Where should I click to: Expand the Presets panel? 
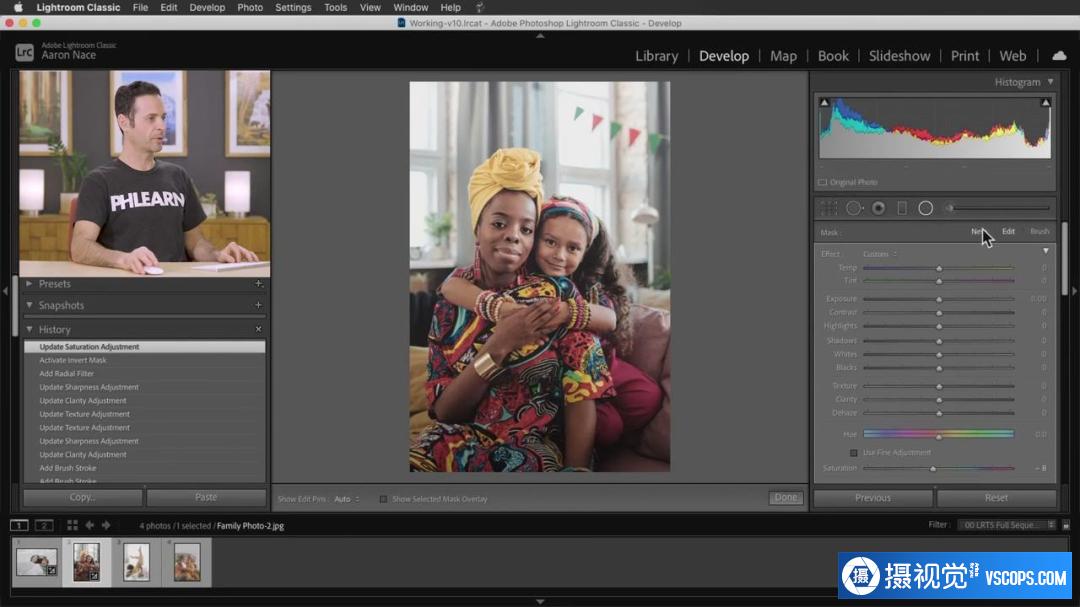(x=29, y=283)
